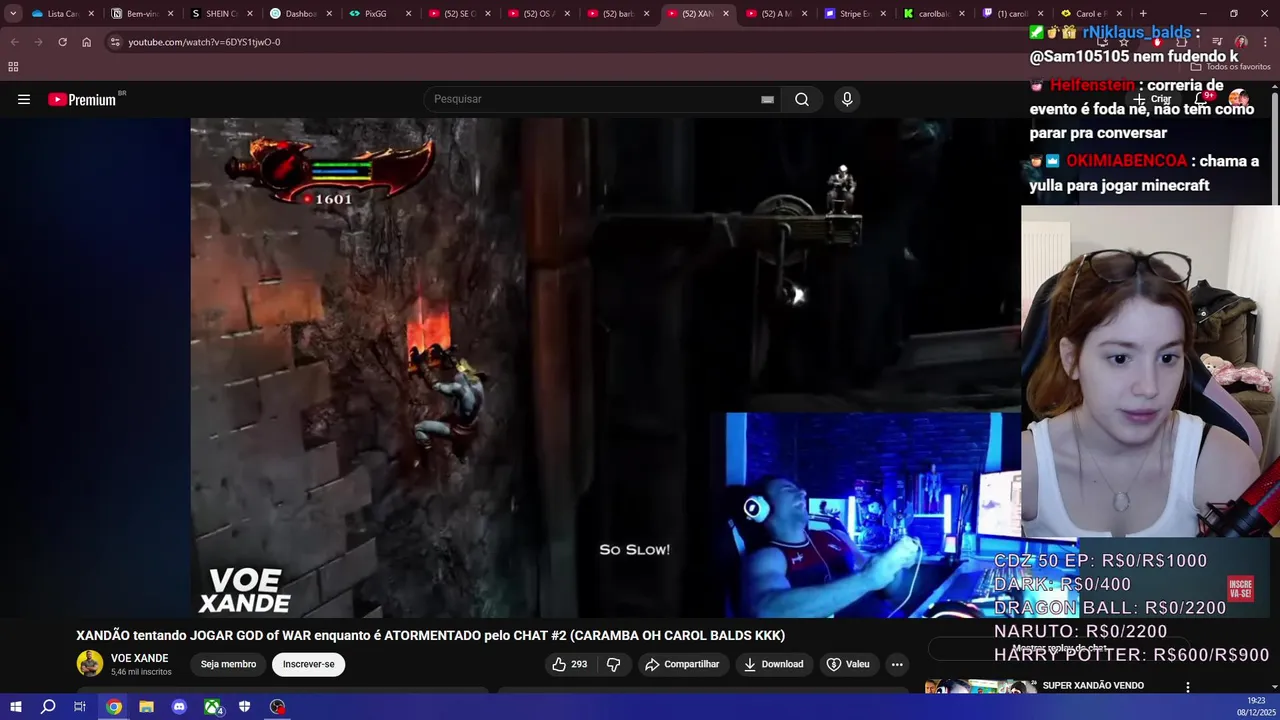Expand the tab search dropdown arrow

point(13,14)
